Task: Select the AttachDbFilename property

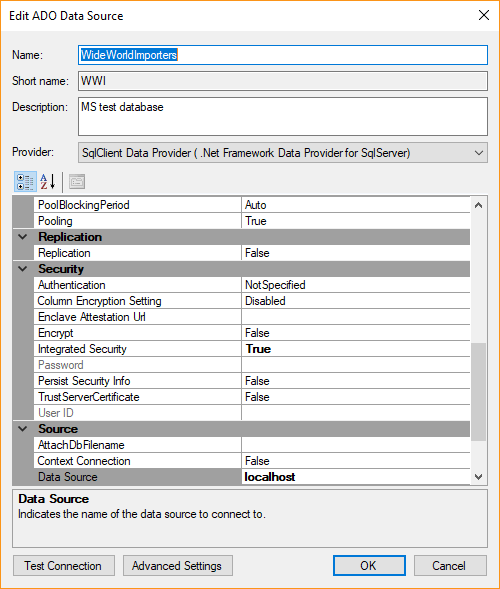Action: 137,445
